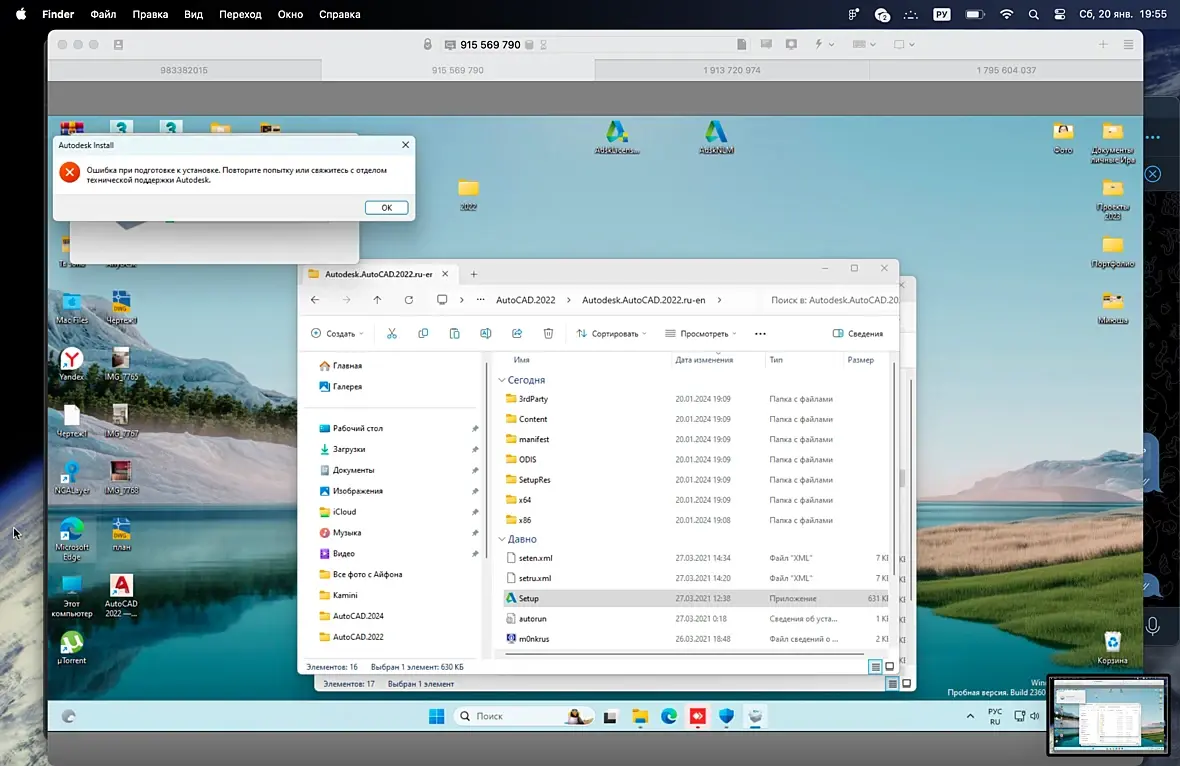Open the Переход menu in macOS menu bar
The height and width of the screenshot is (766, 1180).
coord(240,15)
